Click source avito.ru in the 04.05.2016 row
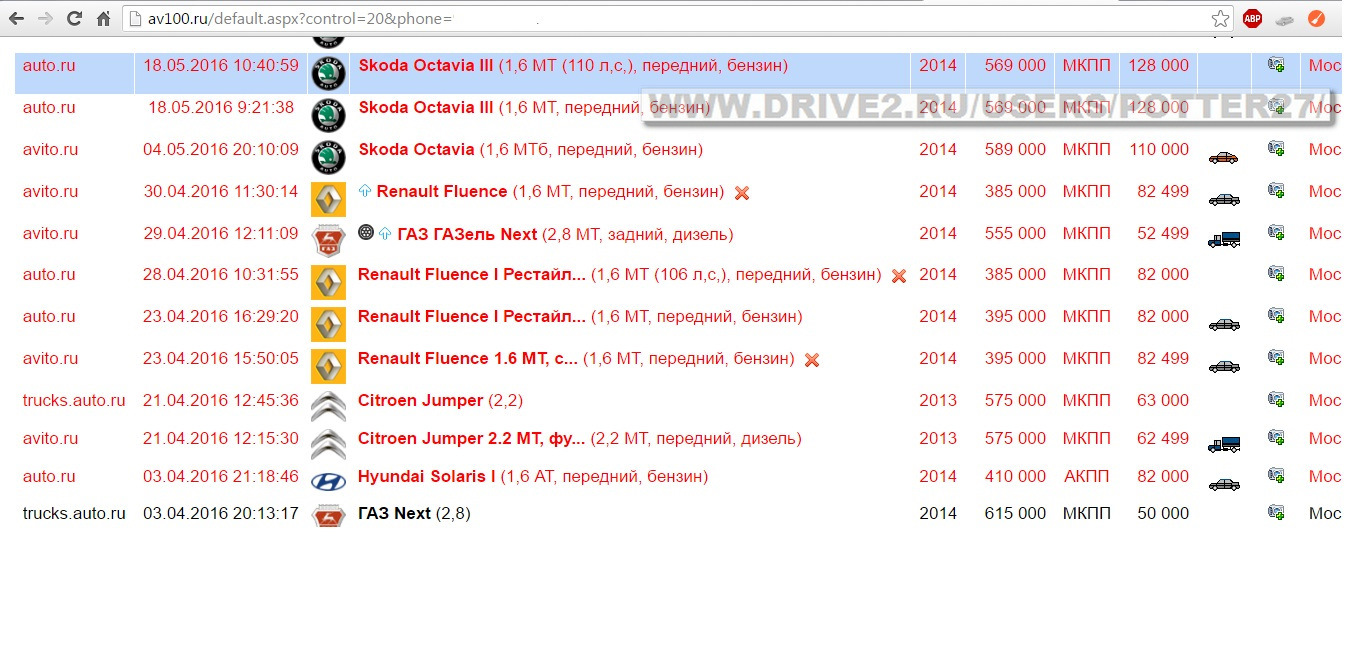Screen dimensions: 1360x648 point(50,149)
